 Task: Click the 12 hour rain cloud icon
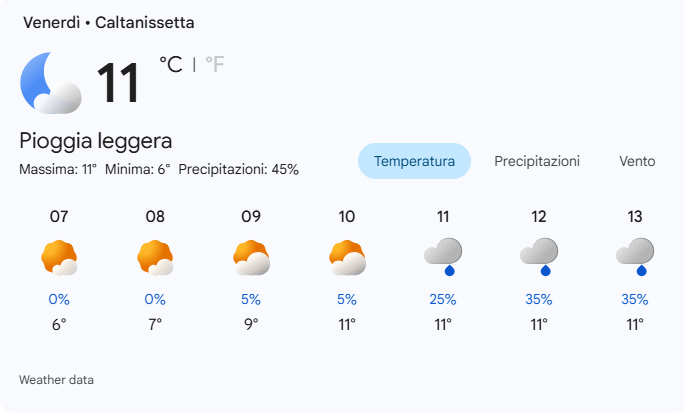tap(539, 256)
